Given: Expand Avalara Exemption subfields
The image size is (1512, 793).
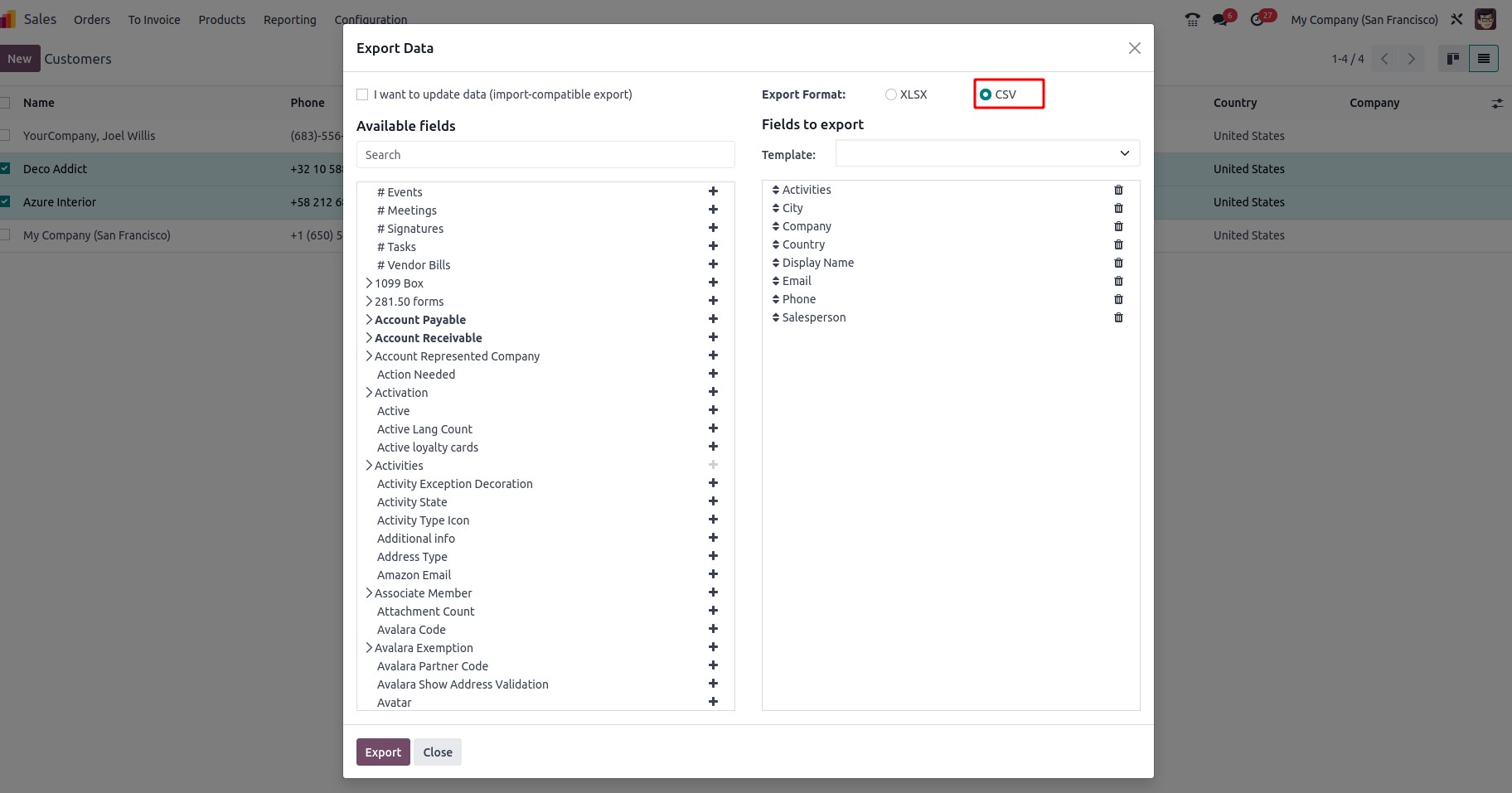Looking at the screenshot, I should [x=369, y=647].
